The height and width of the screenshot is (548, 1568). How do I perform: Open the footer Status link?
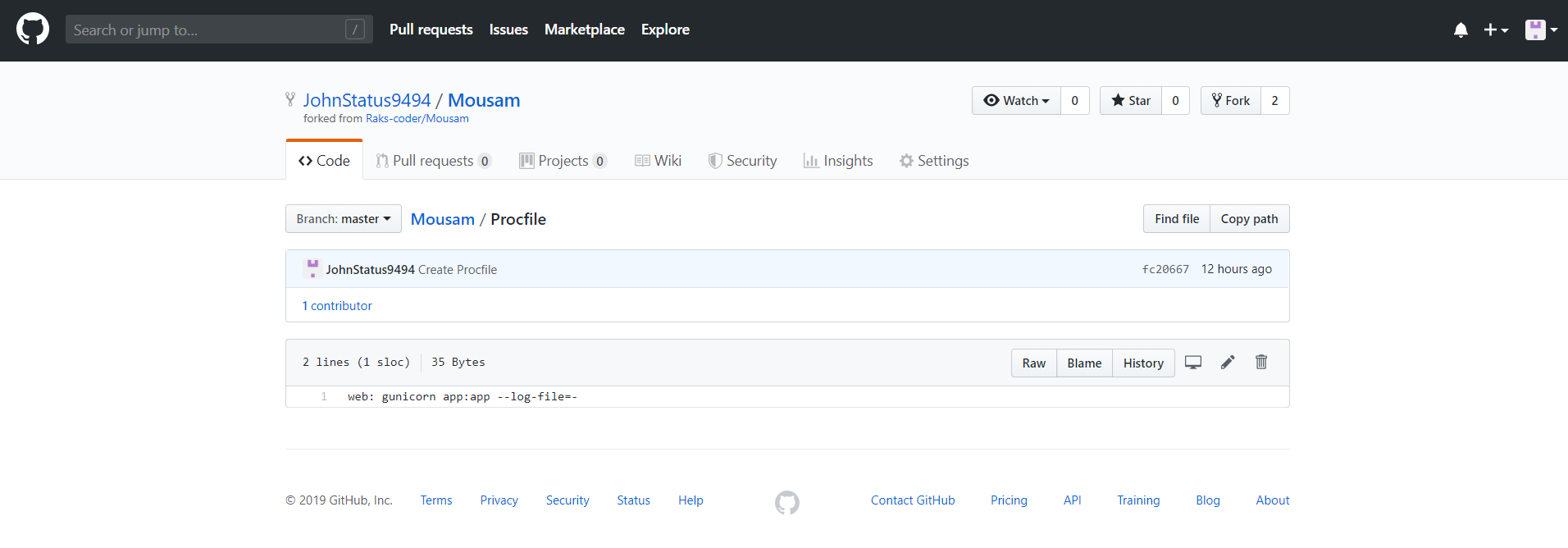[634, 500]
